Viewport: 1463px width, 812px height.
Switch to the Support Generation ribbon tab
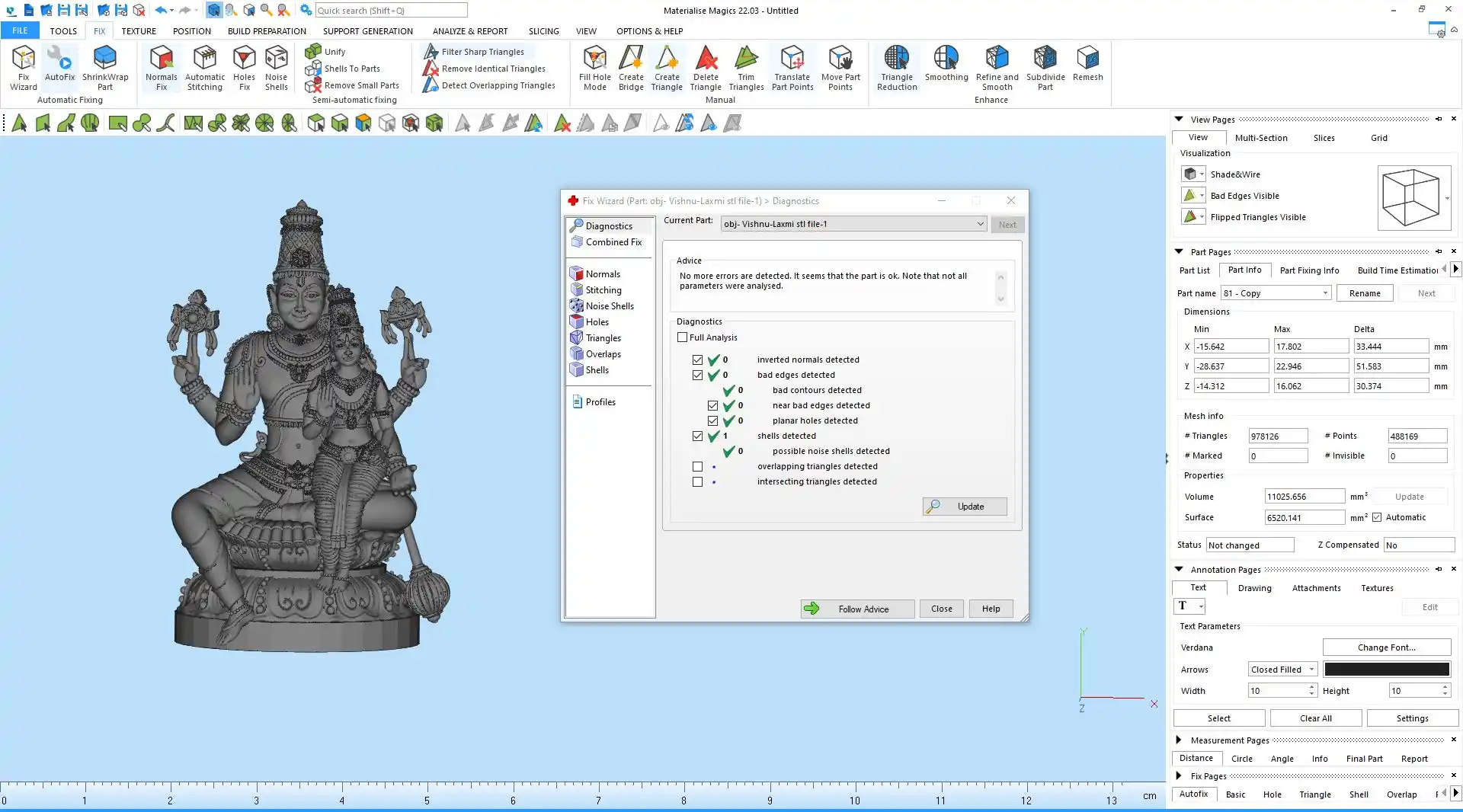(x=367, y=31)
